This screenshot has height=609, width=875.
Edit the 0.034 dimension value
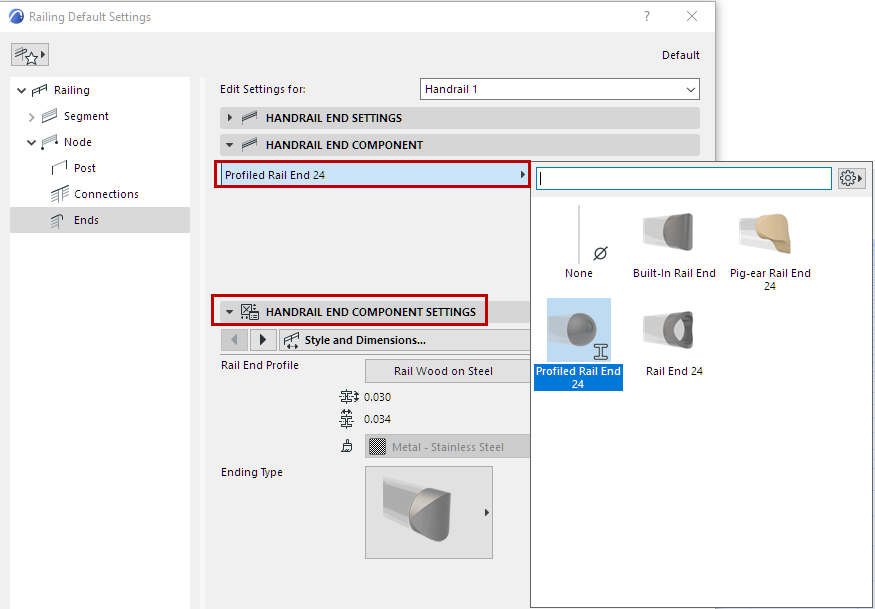coord(378,419)
